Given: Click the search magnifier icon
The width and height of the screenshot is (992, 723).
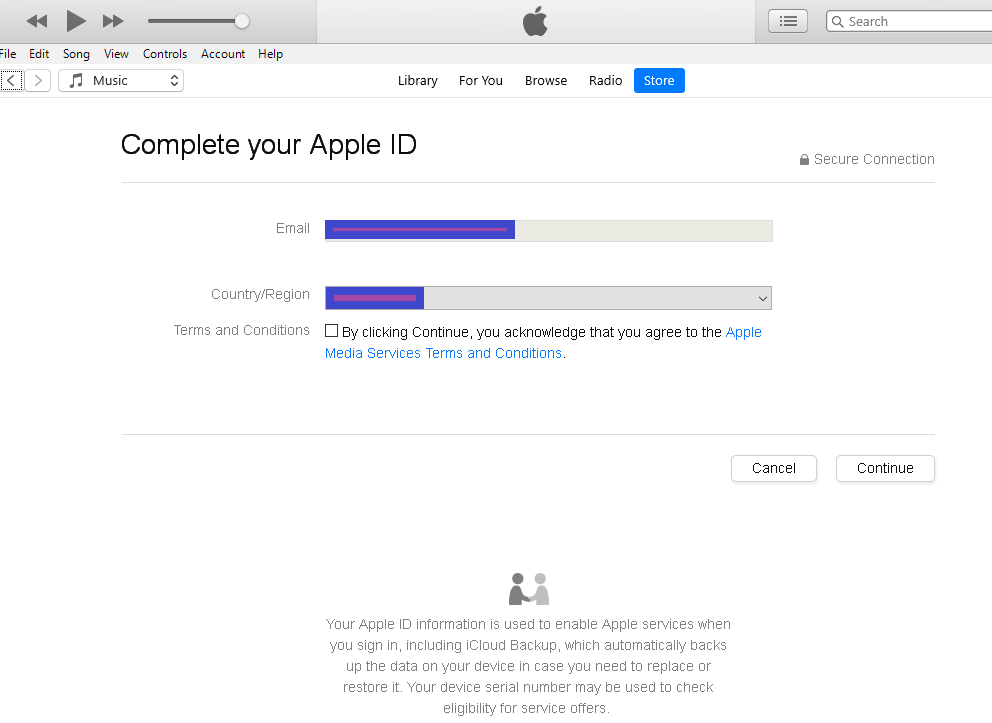Looking at the screenshot, I should click(x=837, y=22).
